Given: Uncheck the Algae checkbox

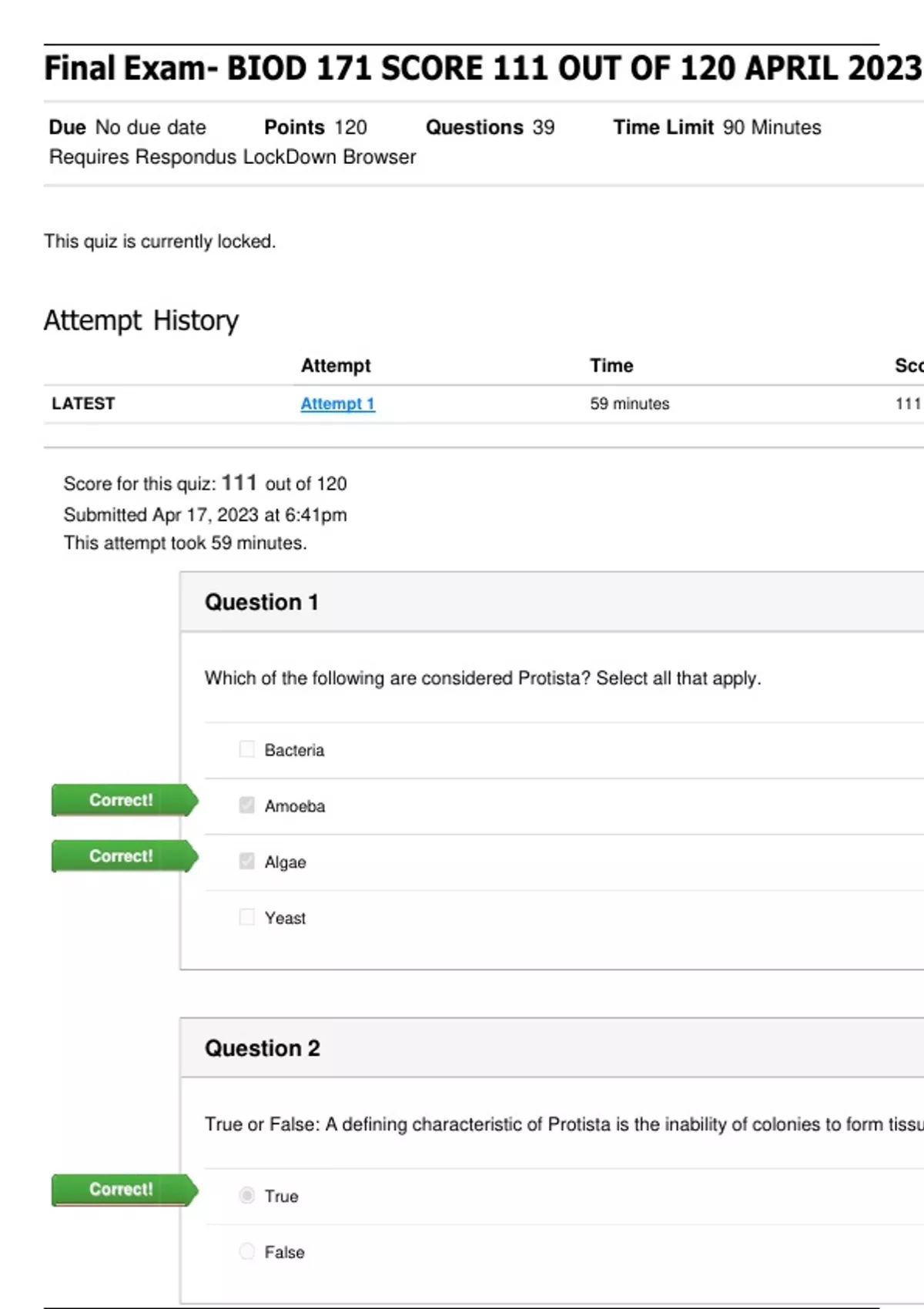Looking at the screenshot, I should click(x=246, y=861).
